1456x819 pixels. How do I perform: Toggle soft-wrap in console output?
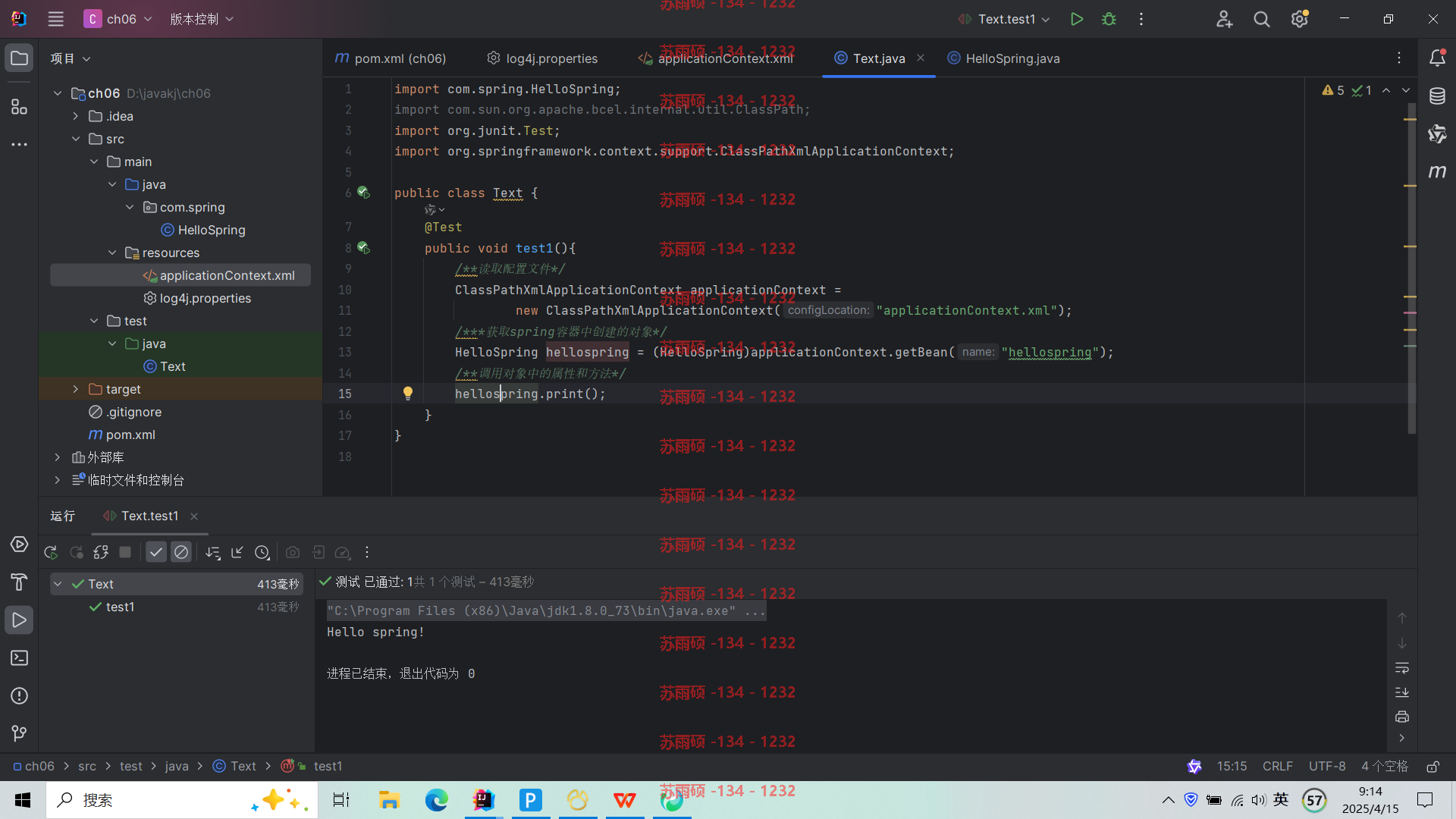pos(1402,668)
